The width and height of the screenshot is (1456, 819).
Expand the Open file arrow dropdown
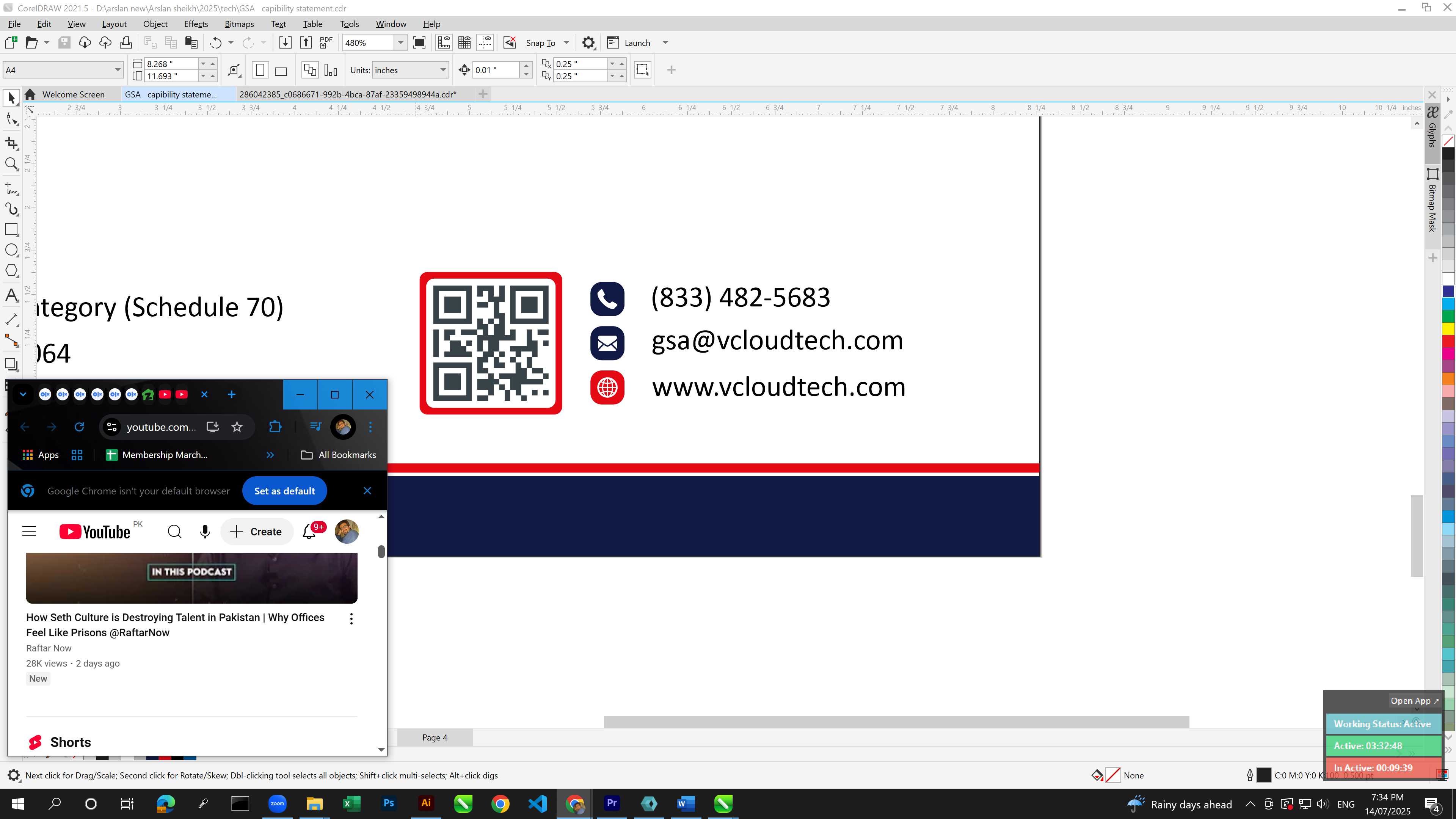(x=46, y=42)
